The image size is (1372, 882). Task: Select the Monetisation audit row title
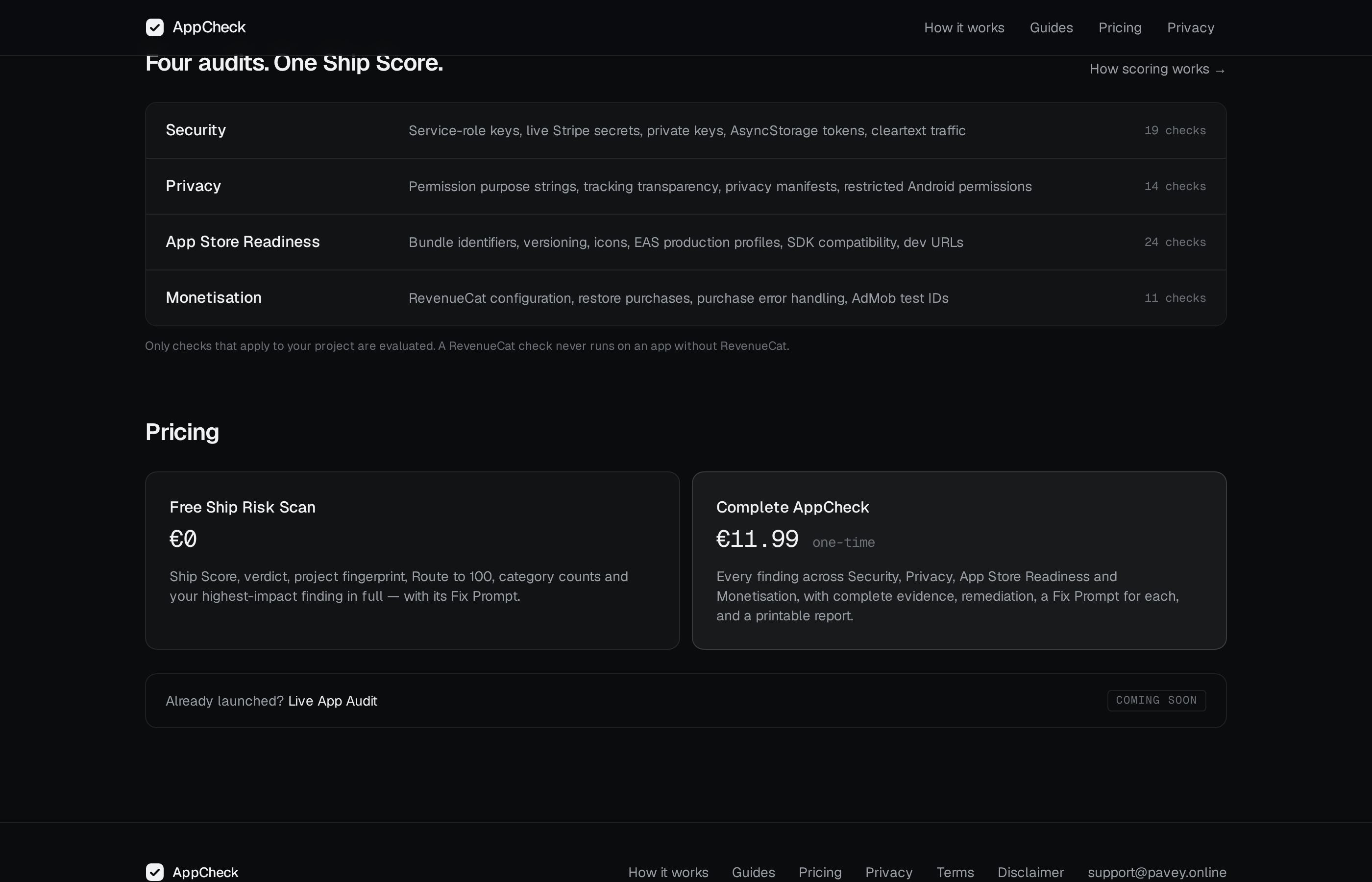click(214, 297)
